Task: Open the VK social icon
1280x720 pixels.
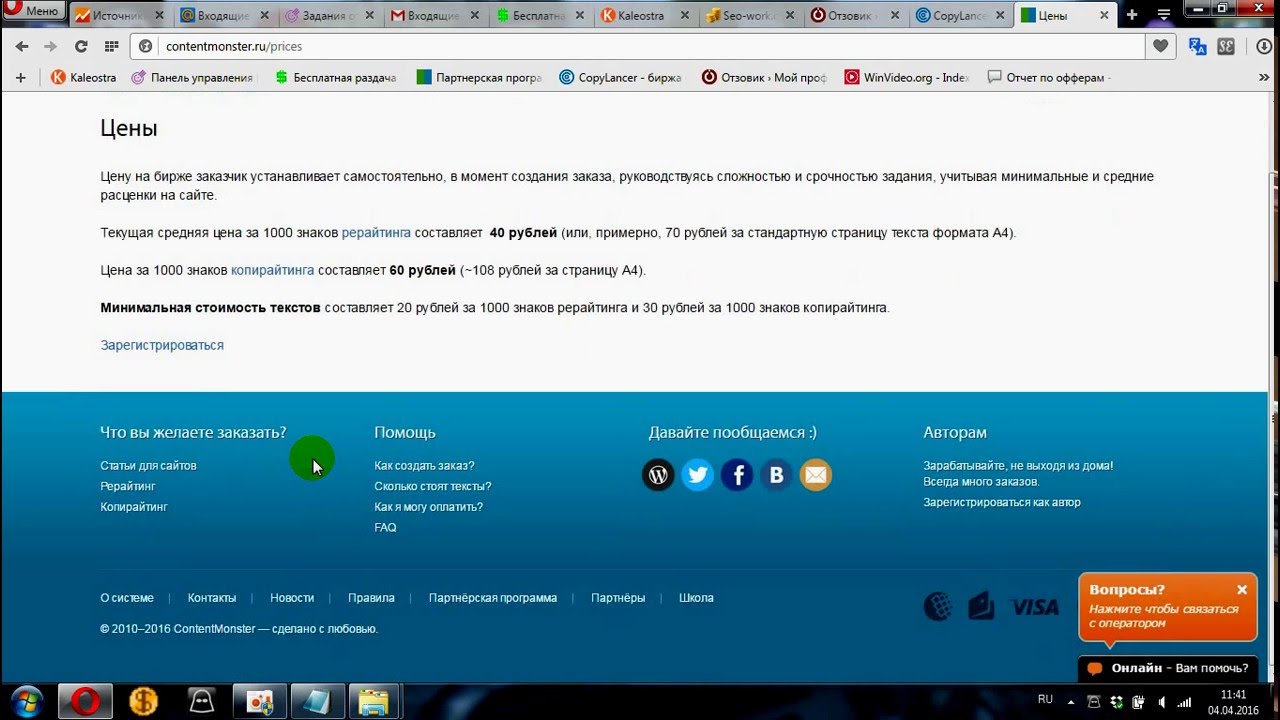Action: [776, 475]
